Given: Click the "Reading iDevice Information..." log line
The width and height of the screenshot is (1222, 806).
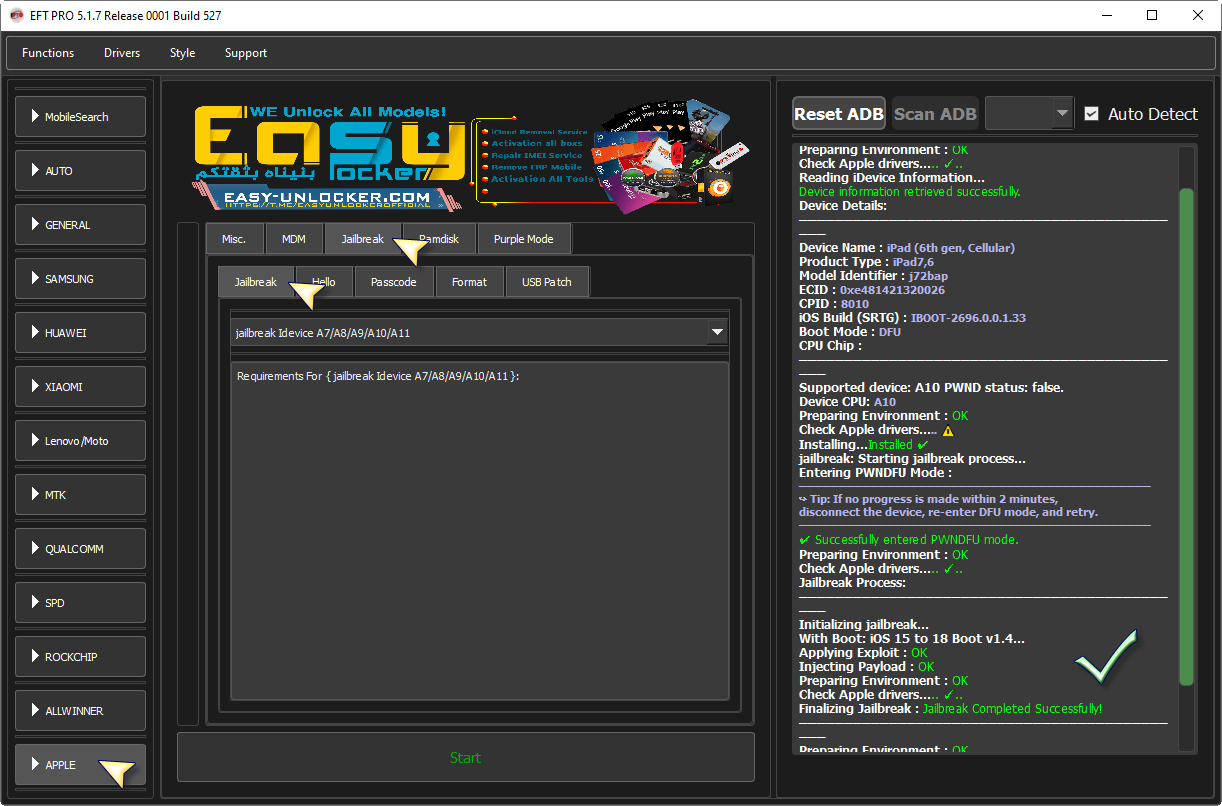Looking at the screenshot, I should pos(891,178).
